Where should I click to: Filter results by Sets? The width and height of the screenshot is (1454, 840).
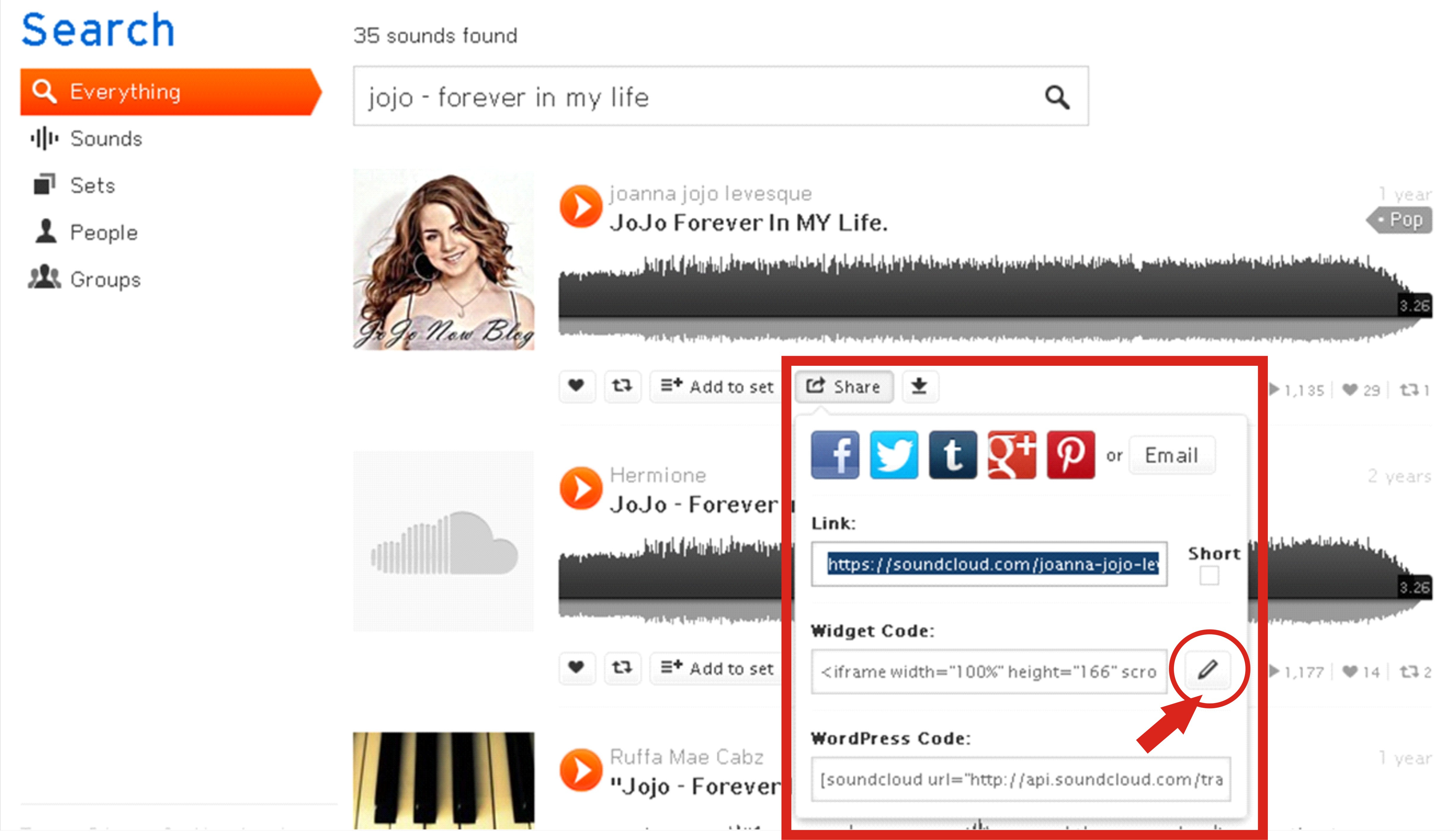(74, 185)
